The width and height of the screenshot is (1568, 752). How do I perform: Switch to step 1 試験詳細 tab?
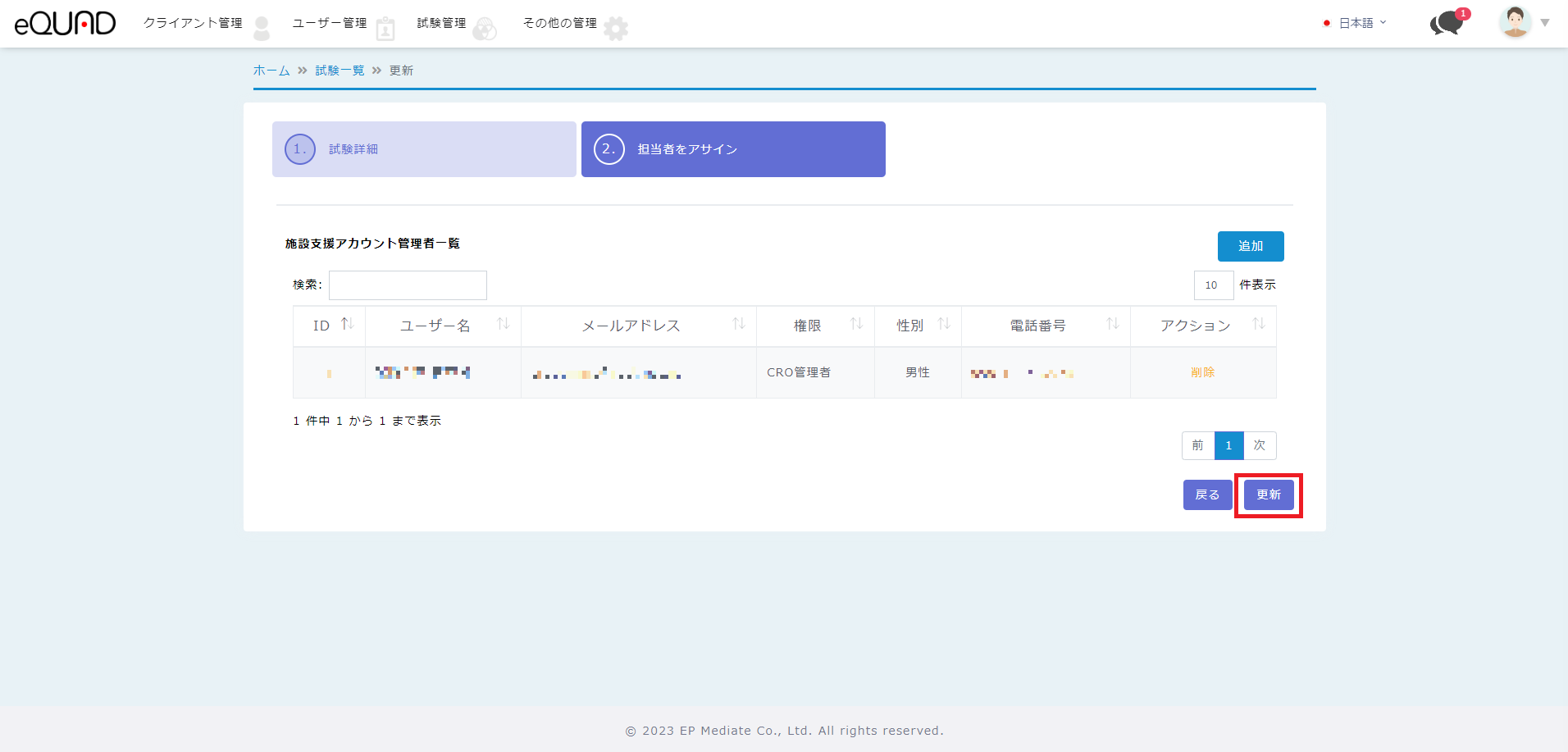pyautogui.click(x=424, y=149)
